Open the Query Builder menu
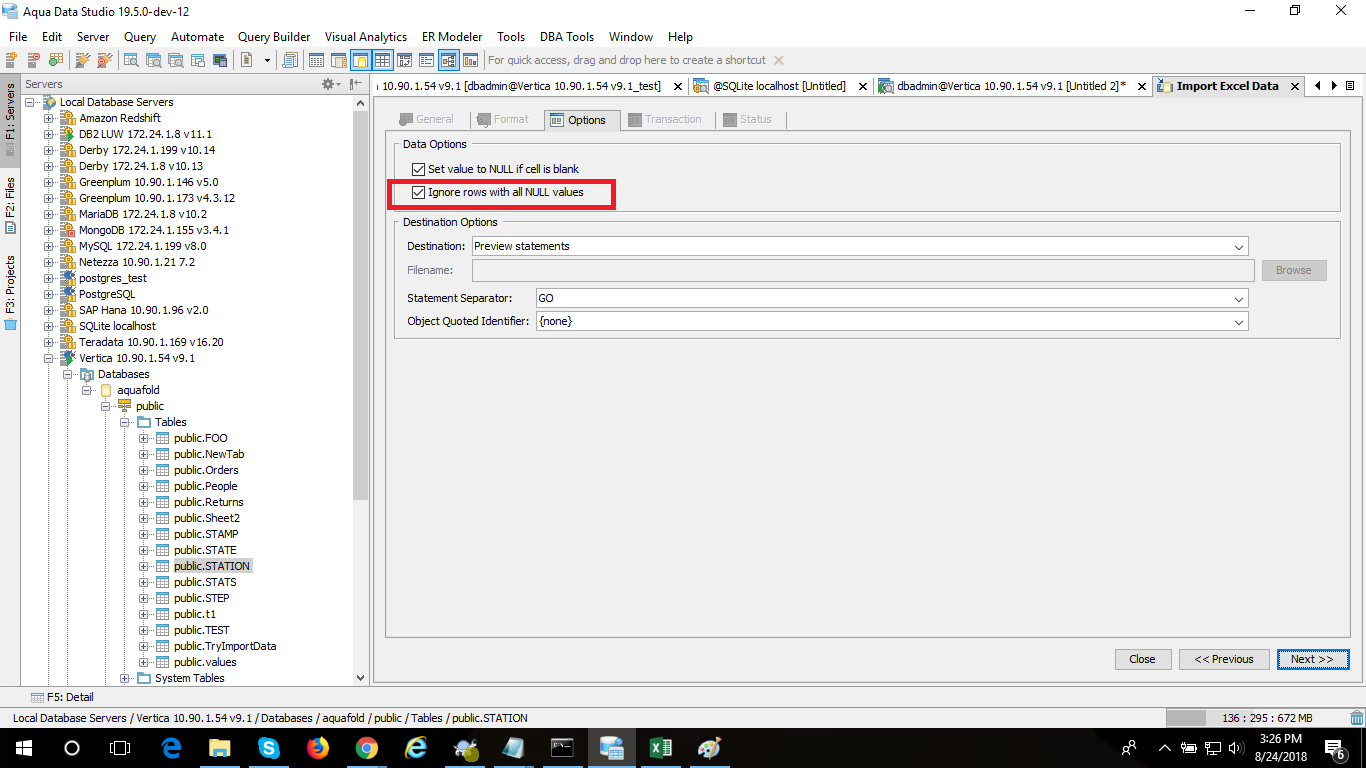 tap(274, 36)
